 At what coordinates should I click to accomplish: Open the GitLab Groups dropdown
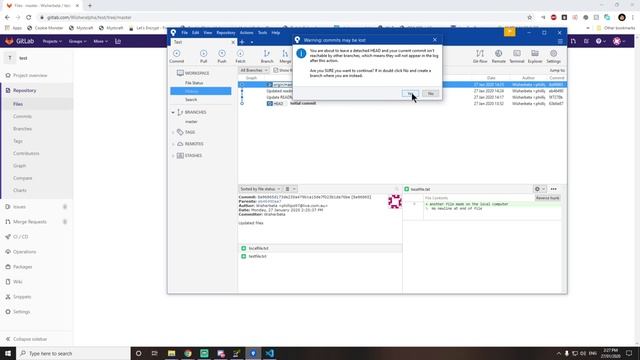[77, 41]
